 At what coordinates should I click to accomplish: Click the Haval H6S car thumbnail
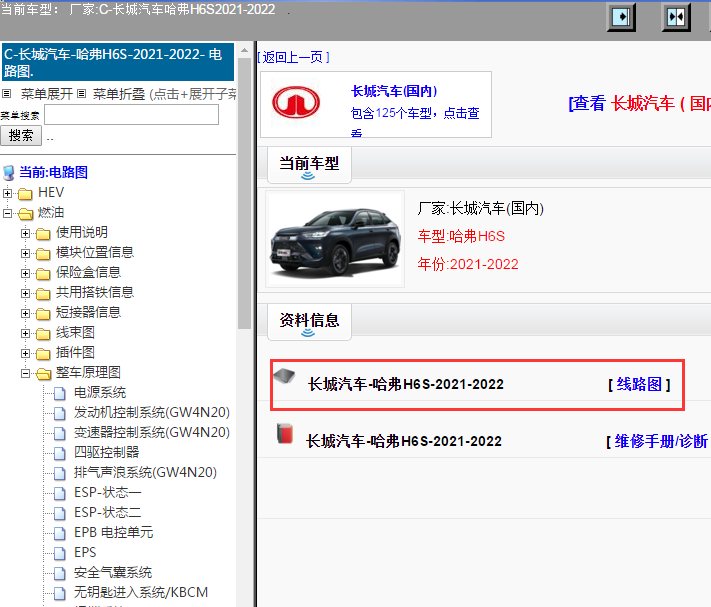pyautogui.click(x=335, y=239)
